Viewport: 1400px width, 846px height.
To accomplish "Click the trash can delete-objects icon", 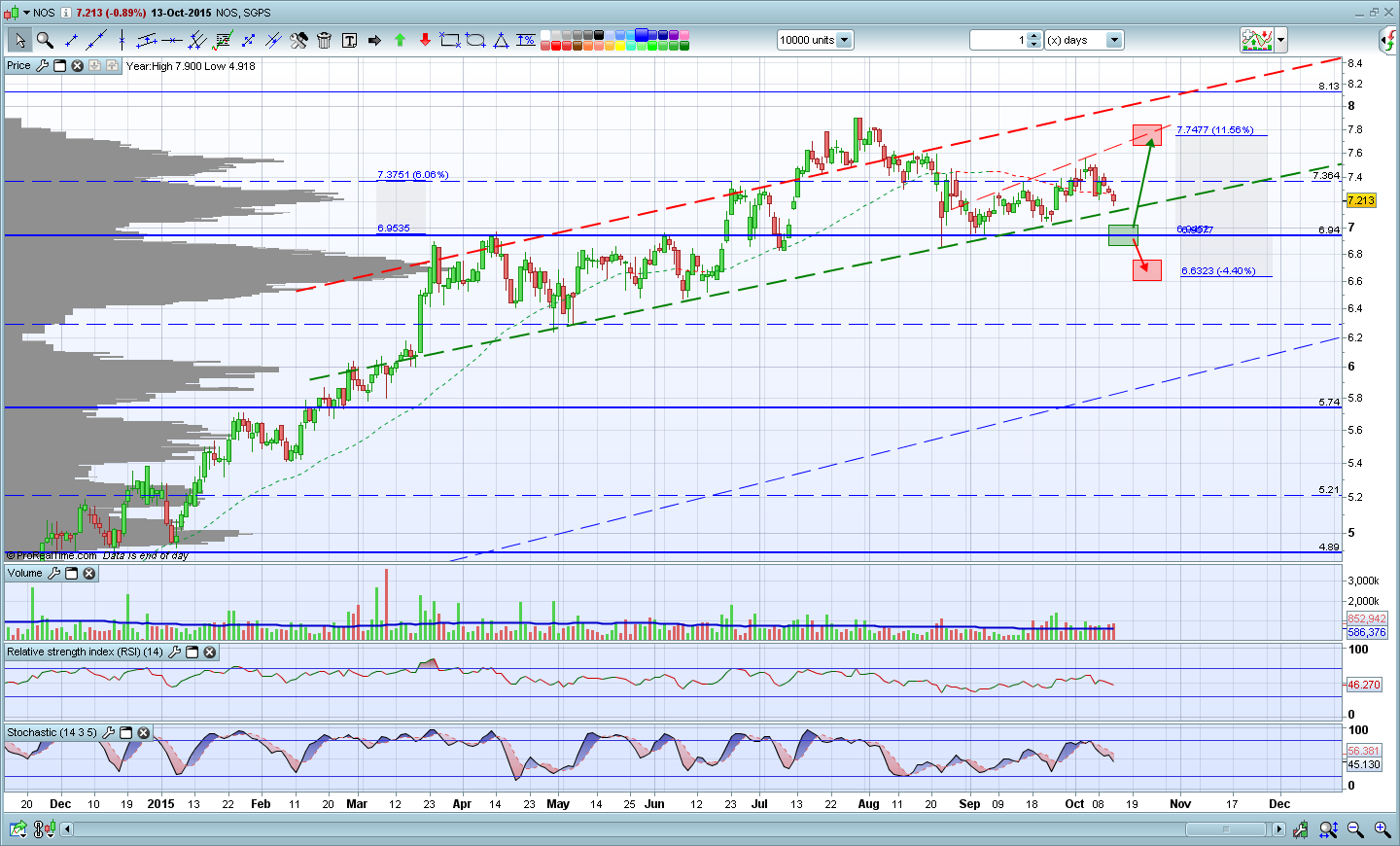I will click(x=324, y=40).
